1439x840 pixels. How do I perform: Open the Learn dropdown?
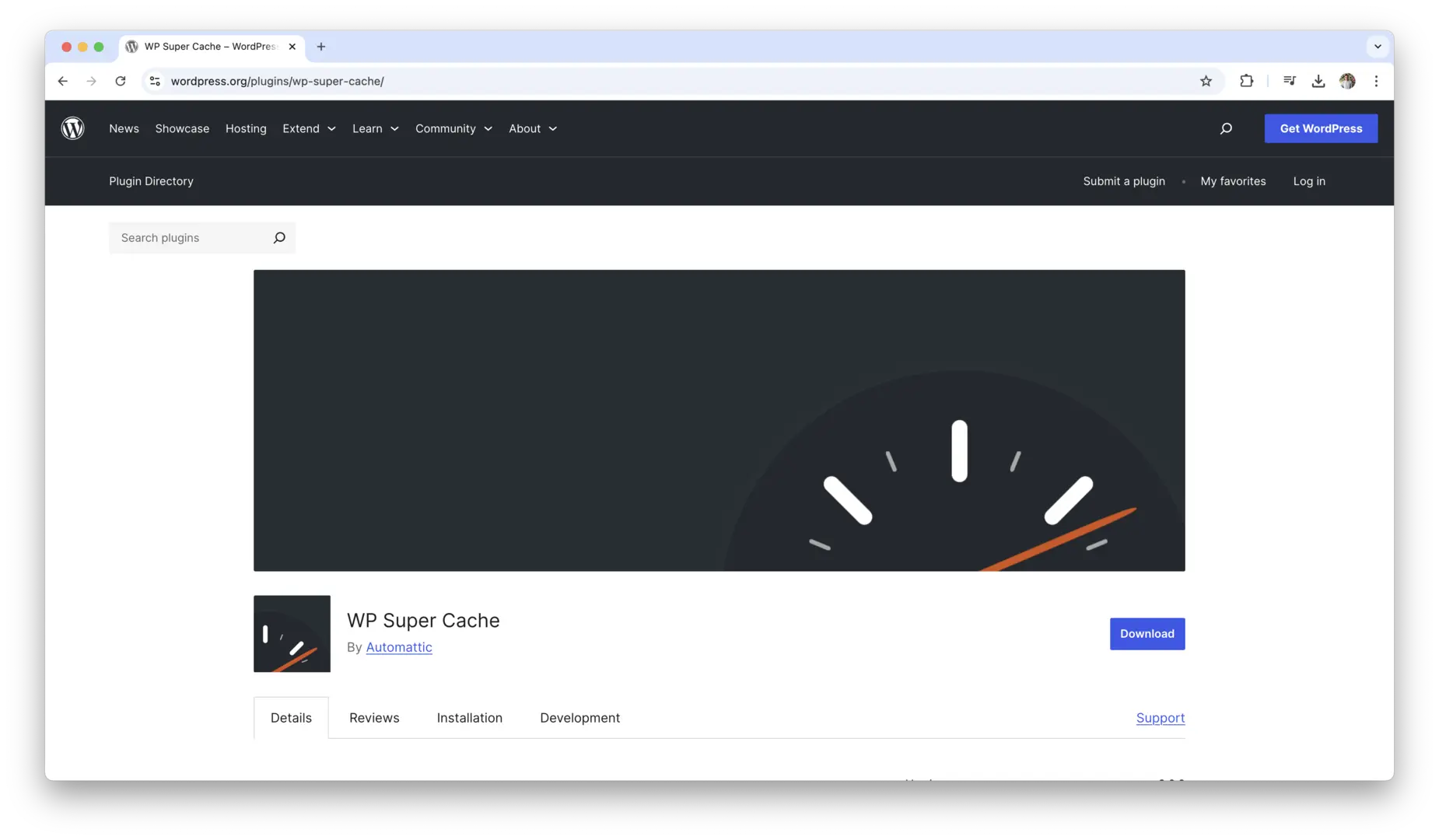click(x=374, y=128)
